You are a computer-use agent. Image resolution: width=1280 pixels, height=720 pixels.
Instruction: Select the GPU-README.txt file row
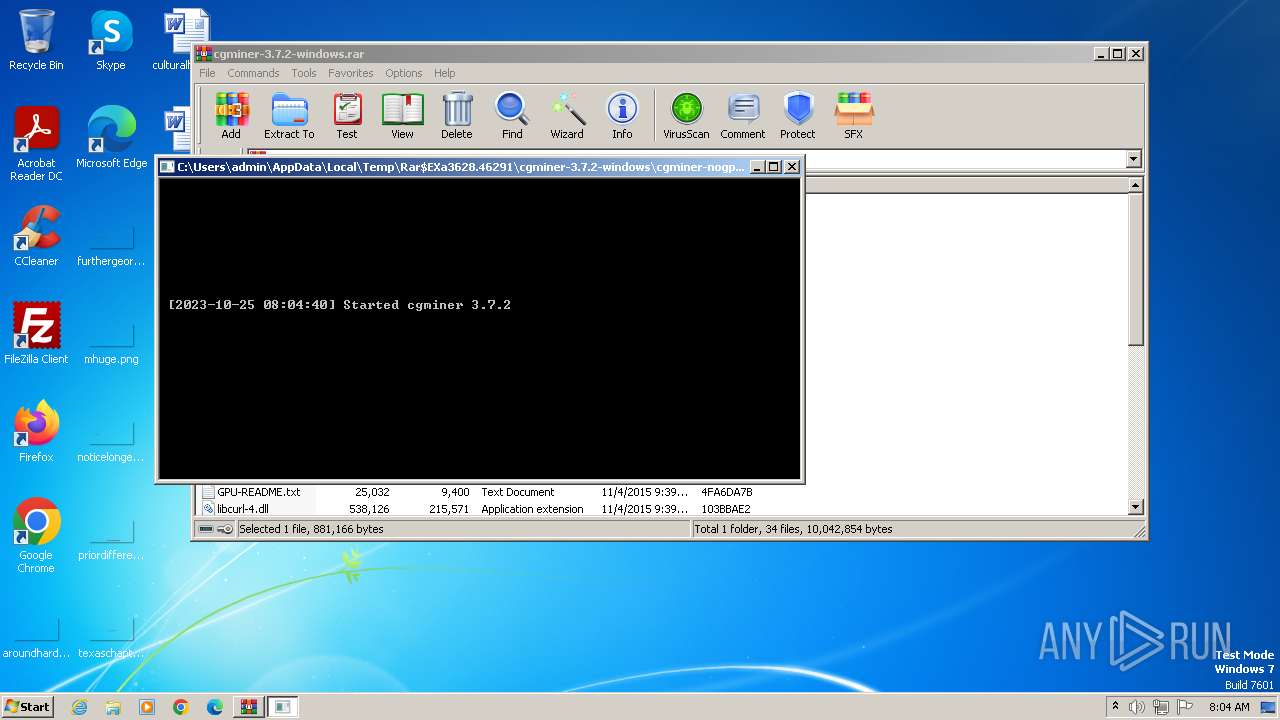point(477,492)
